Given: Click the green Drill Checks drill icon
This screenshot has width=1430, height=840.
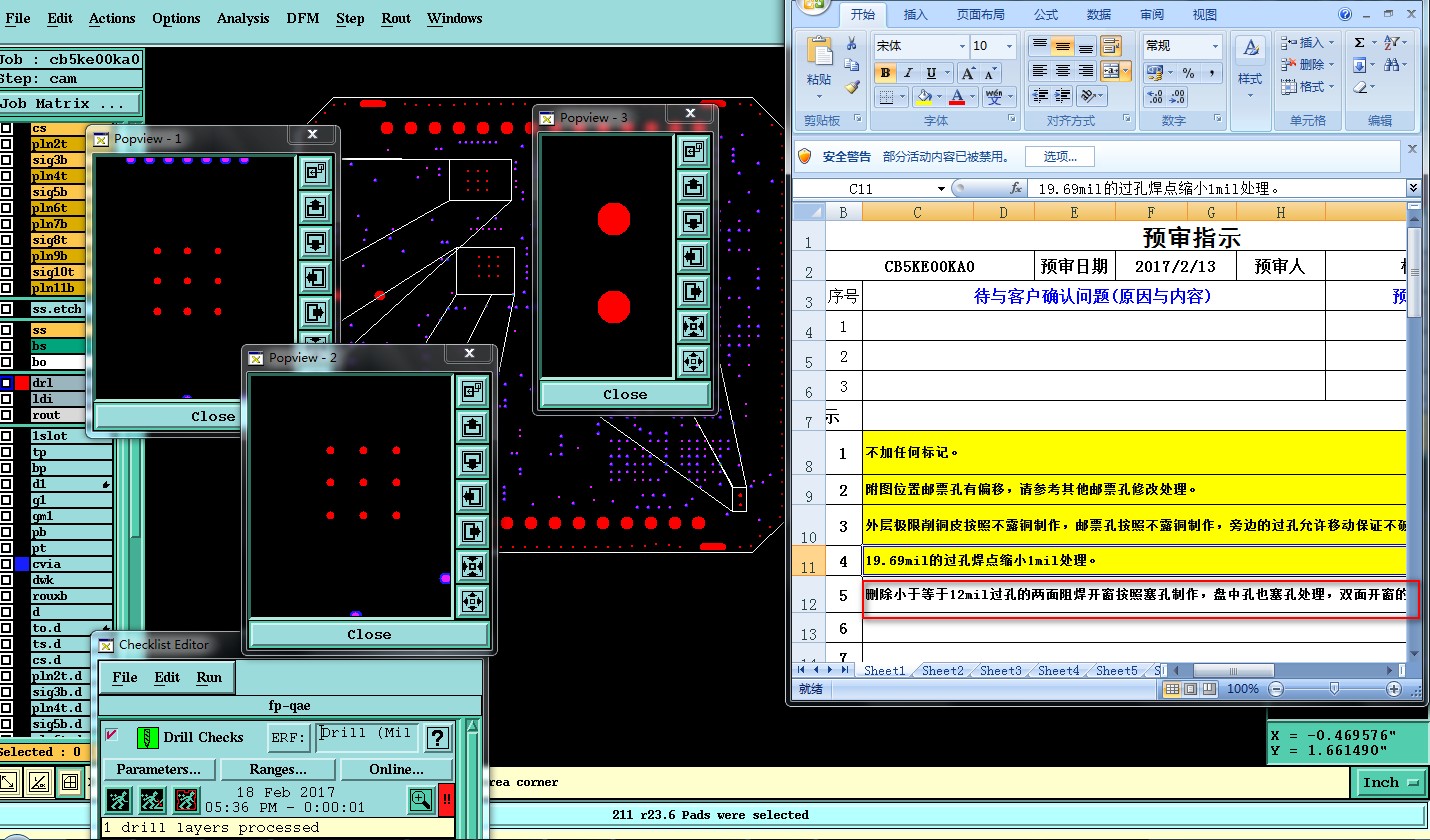Looking at the screenshot, I should [148, 738].
